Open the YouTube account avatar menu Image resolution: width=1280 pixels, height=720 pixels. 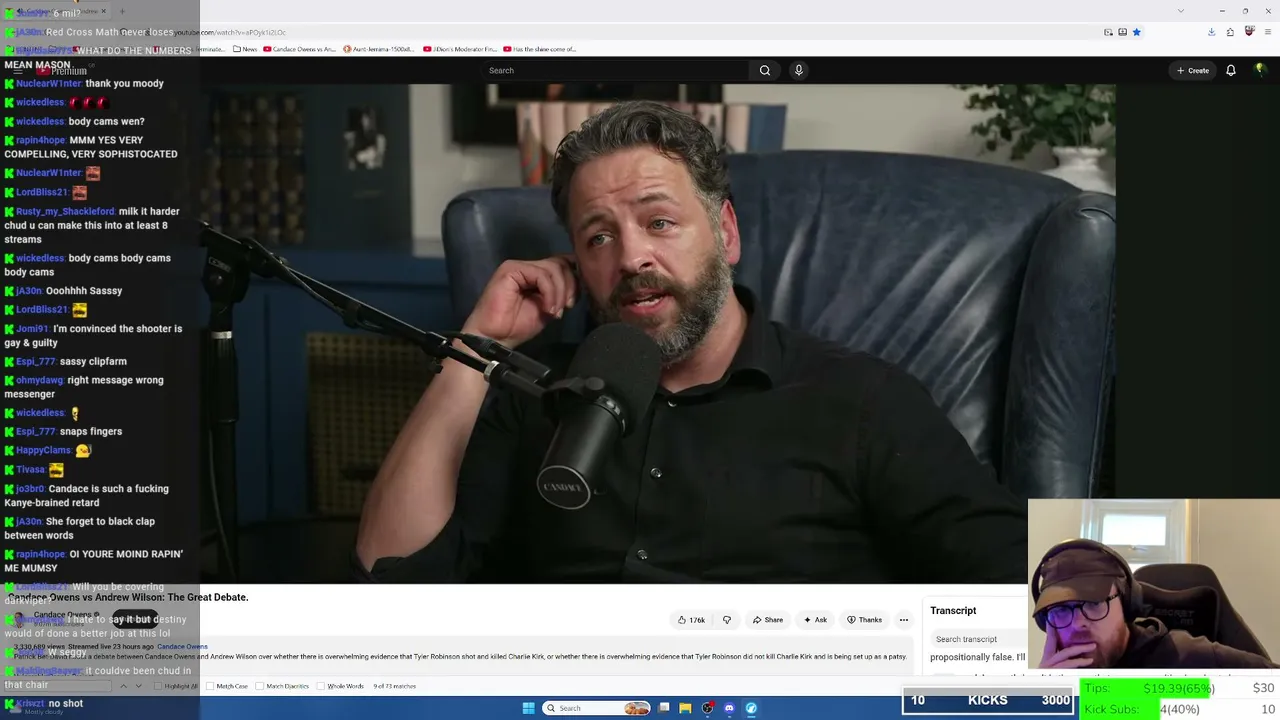(x=1260, y=70)
